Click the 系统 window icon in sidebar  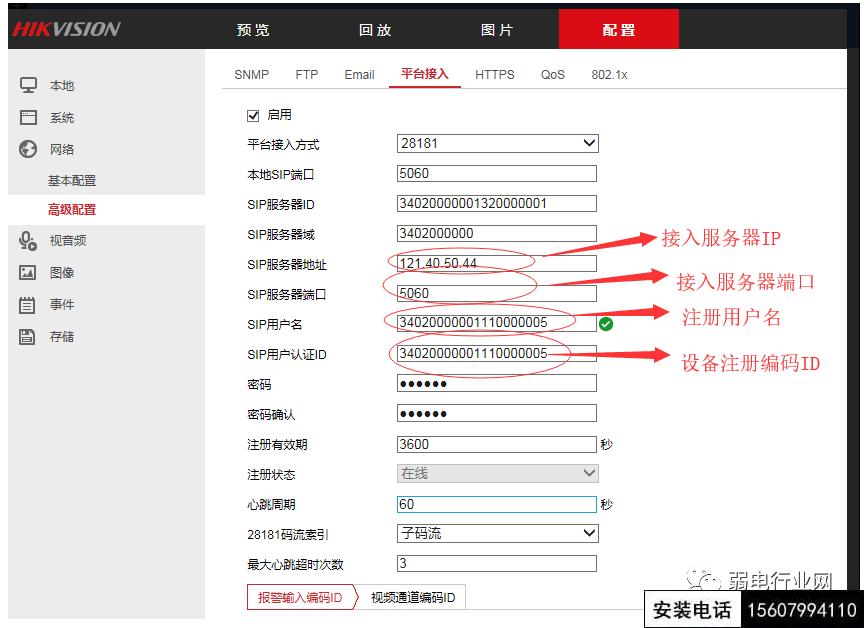pyautogui.click(x=28, y=117)
